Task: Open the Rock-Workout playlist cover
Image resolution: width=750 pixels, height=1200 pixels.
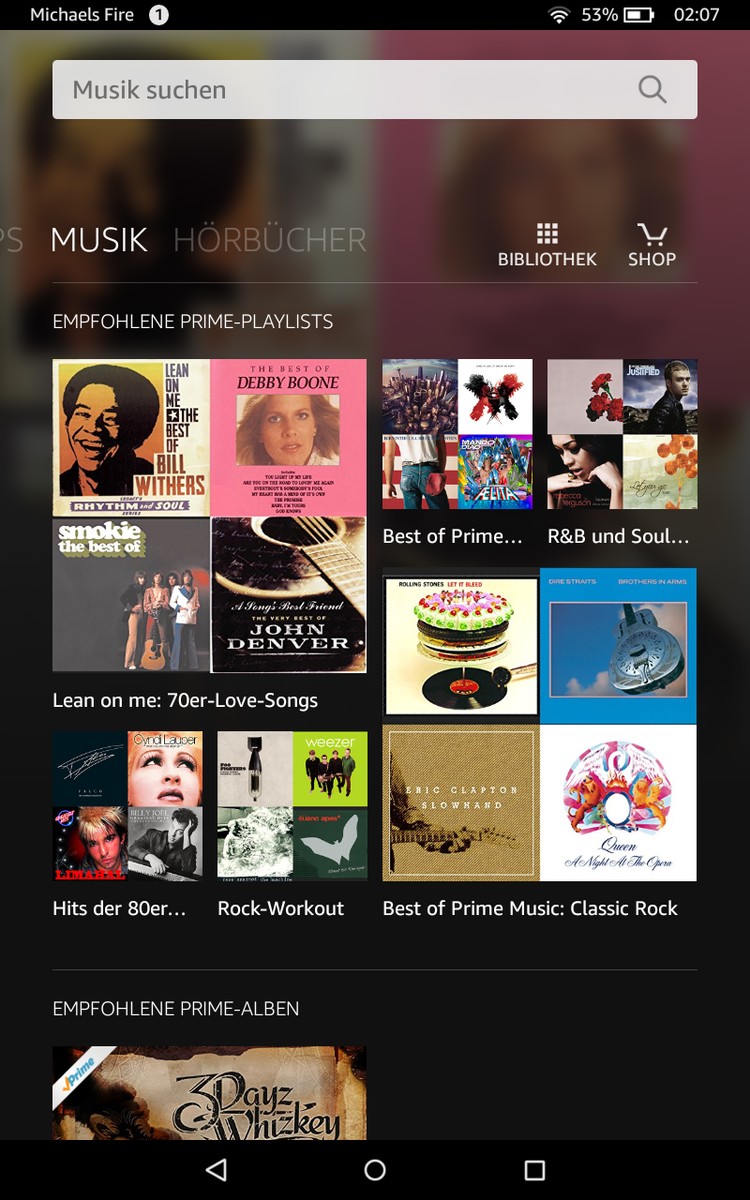Action: coord(292,806)
